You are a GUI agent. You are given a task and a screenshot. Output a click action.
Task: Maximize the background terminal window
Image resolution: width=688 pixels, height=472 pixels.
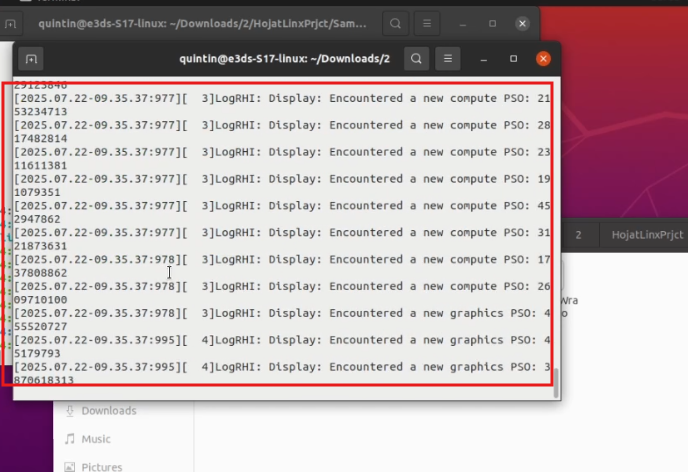click(x=493, y=22)
